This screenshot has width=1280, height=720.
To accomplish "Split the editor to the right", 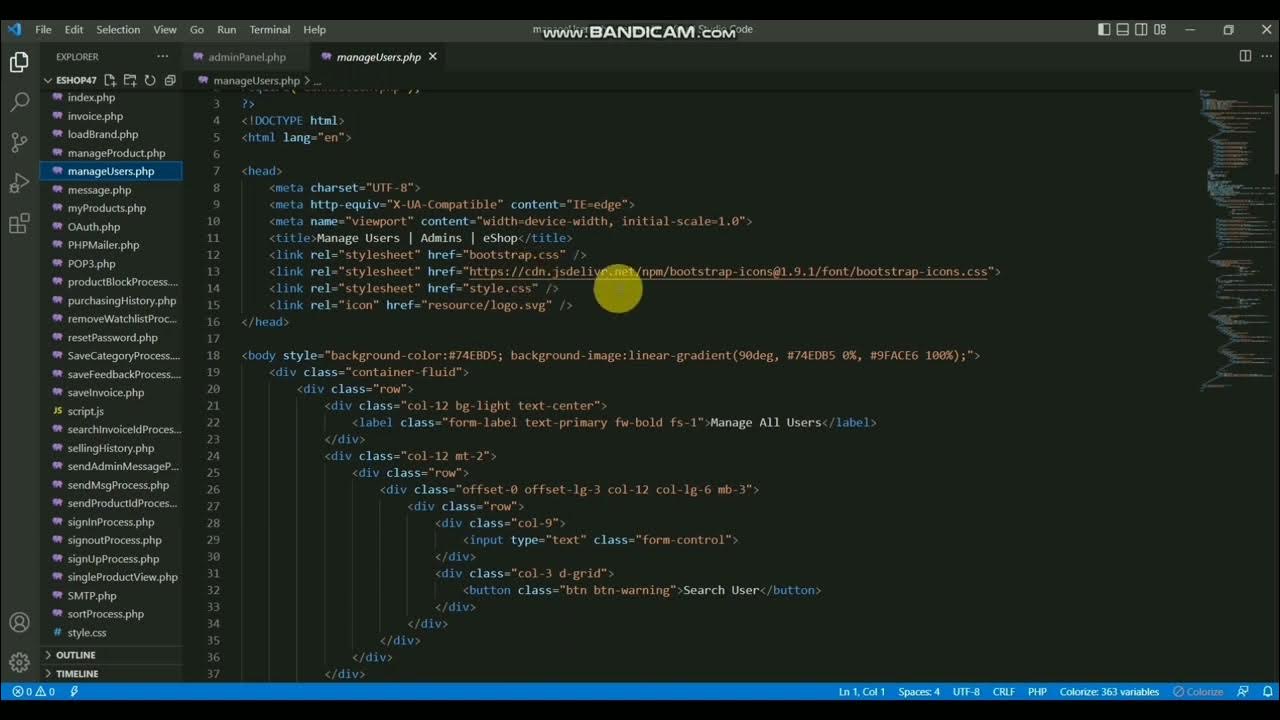I will coord(1245,56).
